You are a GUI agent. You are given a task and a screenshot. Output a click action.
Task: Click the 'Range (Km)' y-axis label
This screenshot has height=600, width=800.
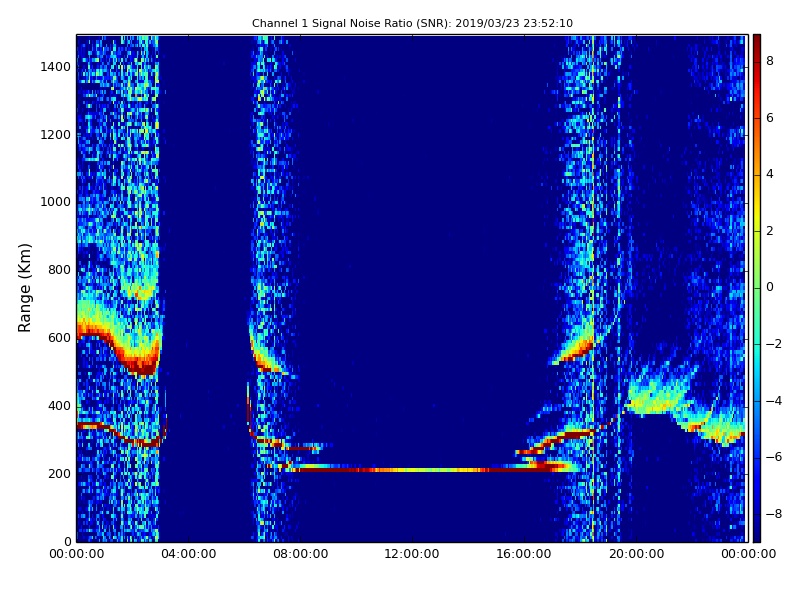24,288
